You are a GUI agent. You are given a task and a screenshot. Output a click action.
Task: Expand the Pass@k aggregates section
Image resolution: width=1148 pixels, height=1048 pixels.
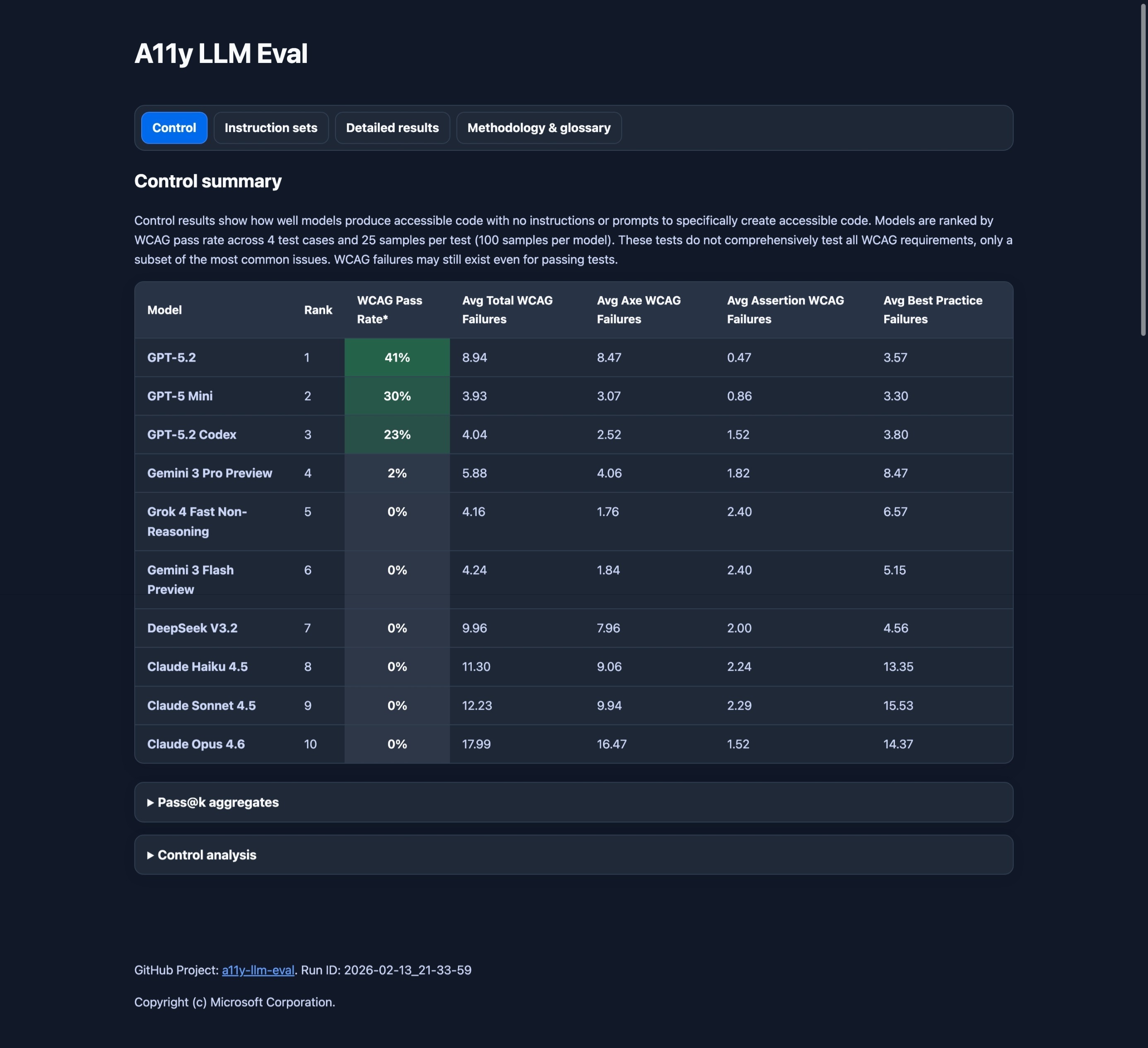click(574, 802)
